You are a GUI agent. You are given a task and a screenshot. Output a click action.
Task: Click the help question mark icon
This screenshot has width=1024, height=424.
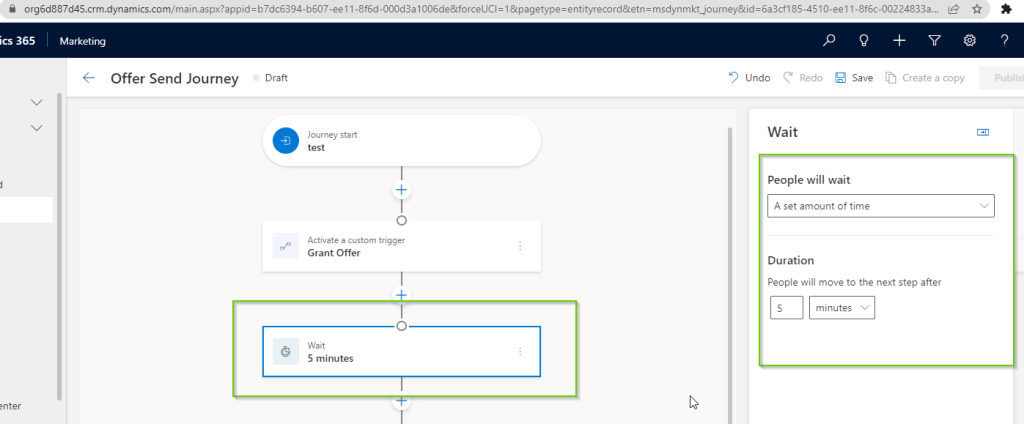tap(1004, 41)
